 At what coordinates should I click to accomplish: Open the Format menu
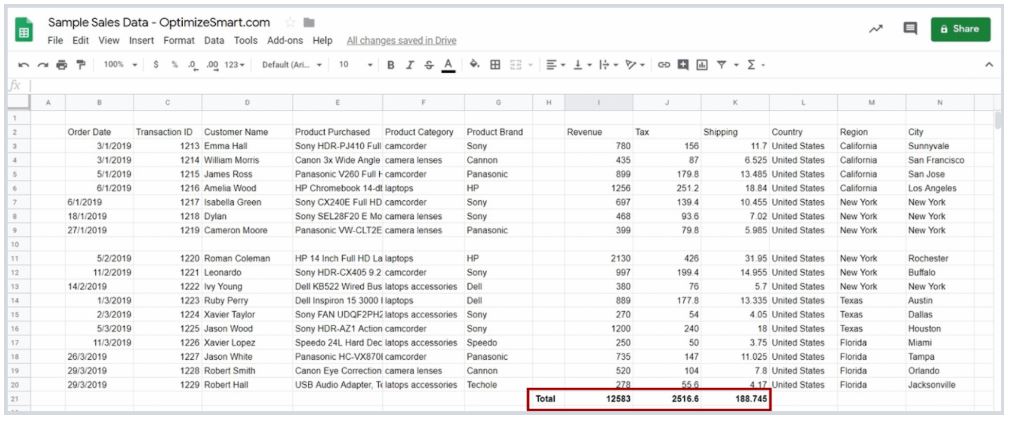178,41
